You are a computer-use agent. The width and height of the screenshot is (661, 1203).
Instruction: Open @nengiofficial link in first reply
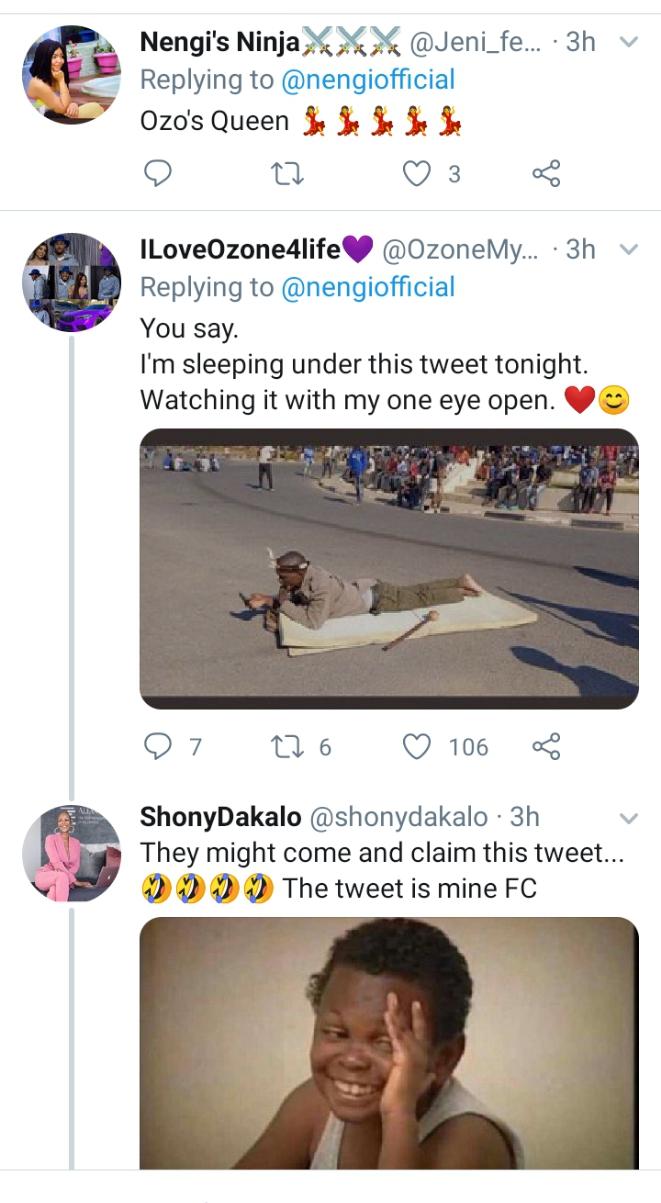(368, 79)
